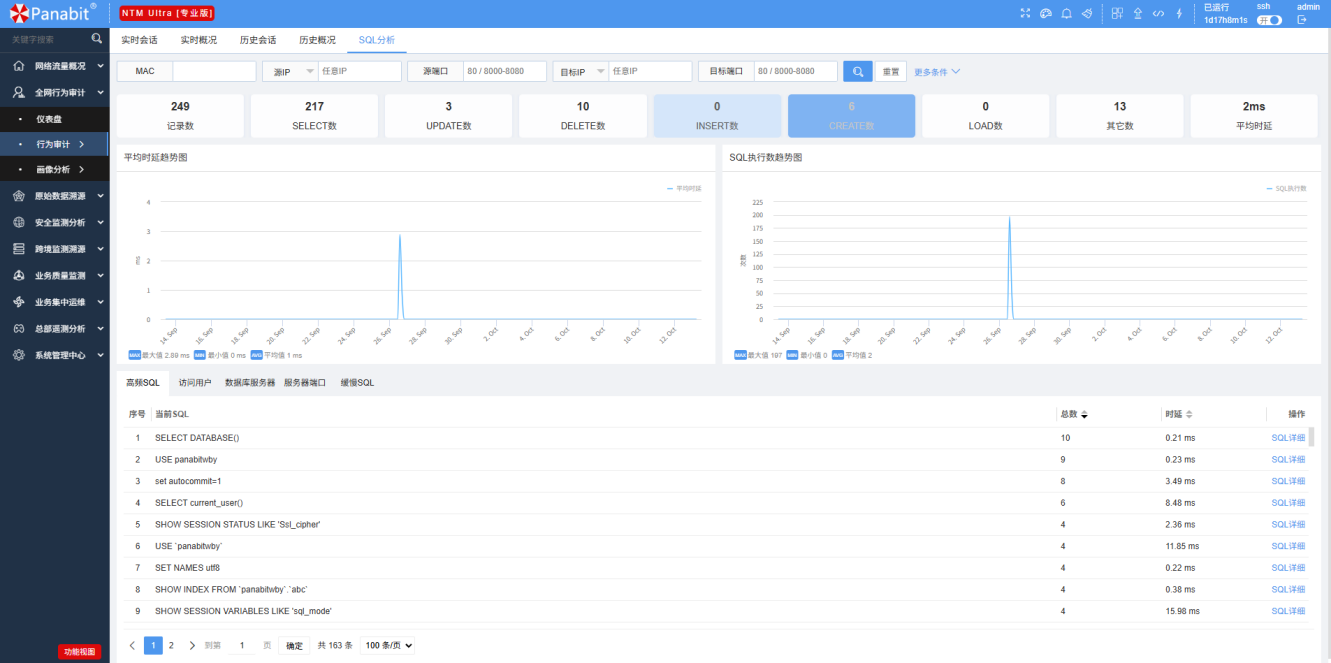Sort the table by 总数 column

[x=1084, y=414]
